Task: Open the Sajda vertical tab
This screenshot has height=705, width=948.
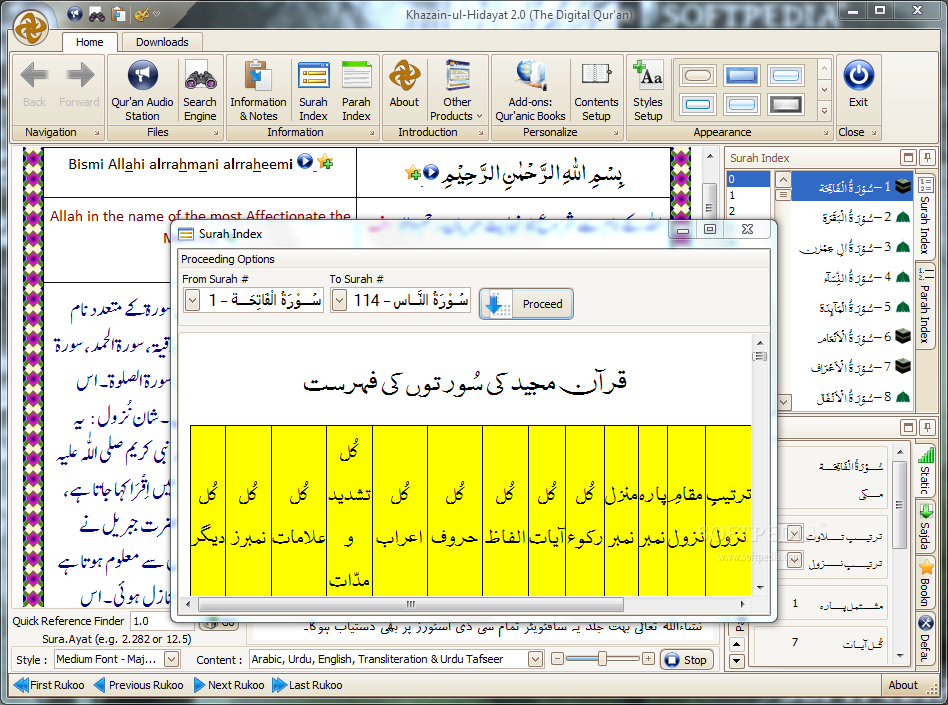Action: pyautogui.click(x=925, y=526)
